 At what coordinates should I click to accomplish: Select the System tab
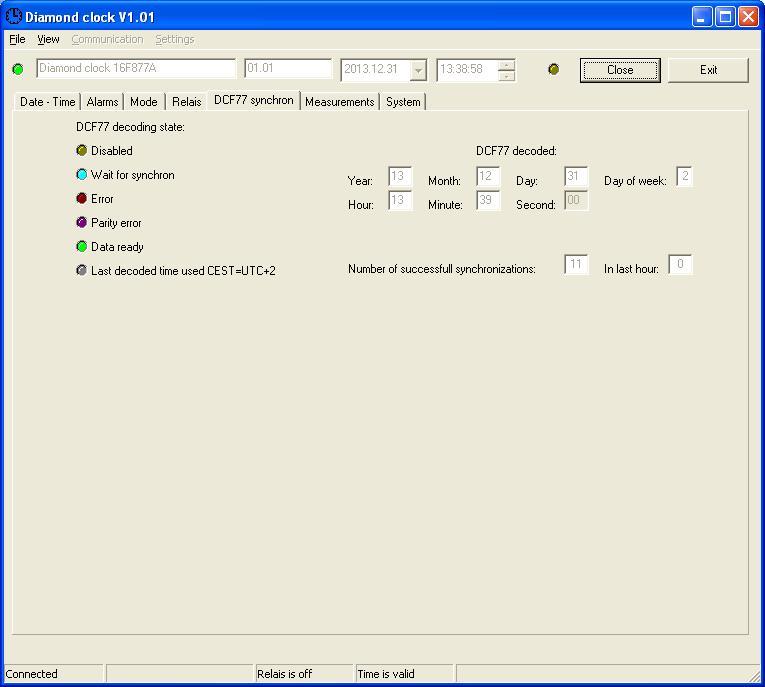coord(403,102)
